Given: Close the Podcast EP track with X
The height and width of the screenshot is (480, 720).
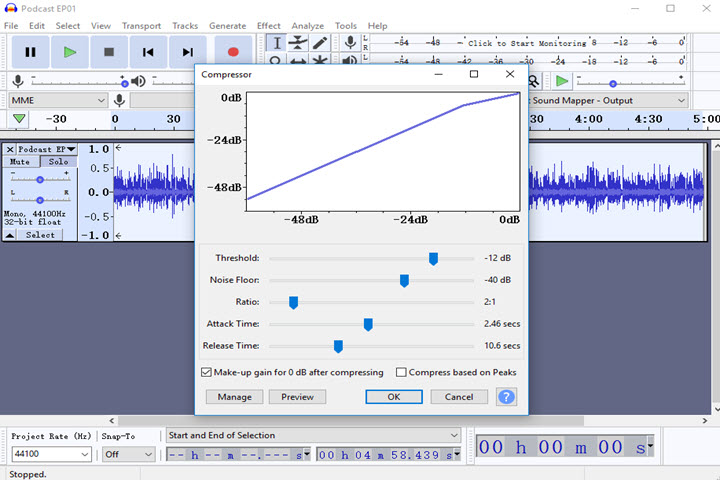Looking at the screenshot, I should point(11,149).
